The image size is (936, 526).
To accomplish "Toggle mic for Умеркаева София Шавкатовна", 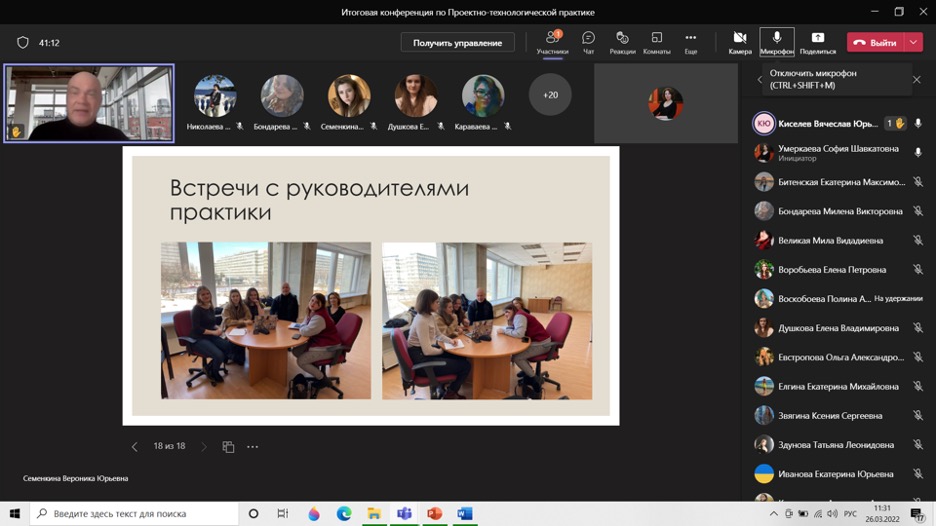I will 918,153.
